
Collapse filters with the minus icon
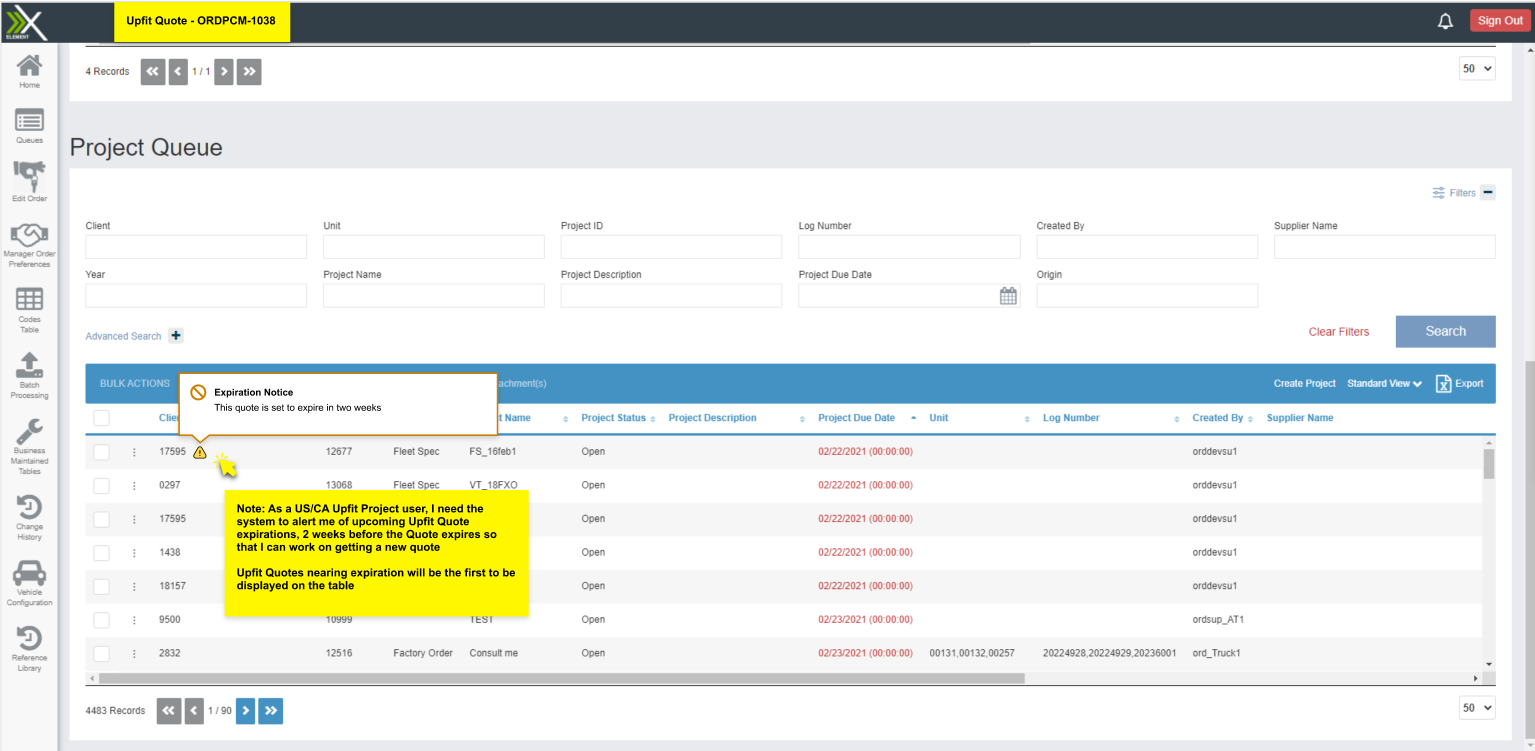coord(1488,193)
